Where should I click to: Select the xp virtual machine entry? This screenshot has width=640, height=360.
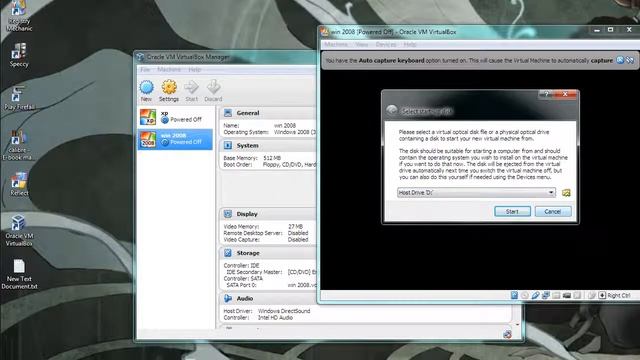tap(175, 117)
